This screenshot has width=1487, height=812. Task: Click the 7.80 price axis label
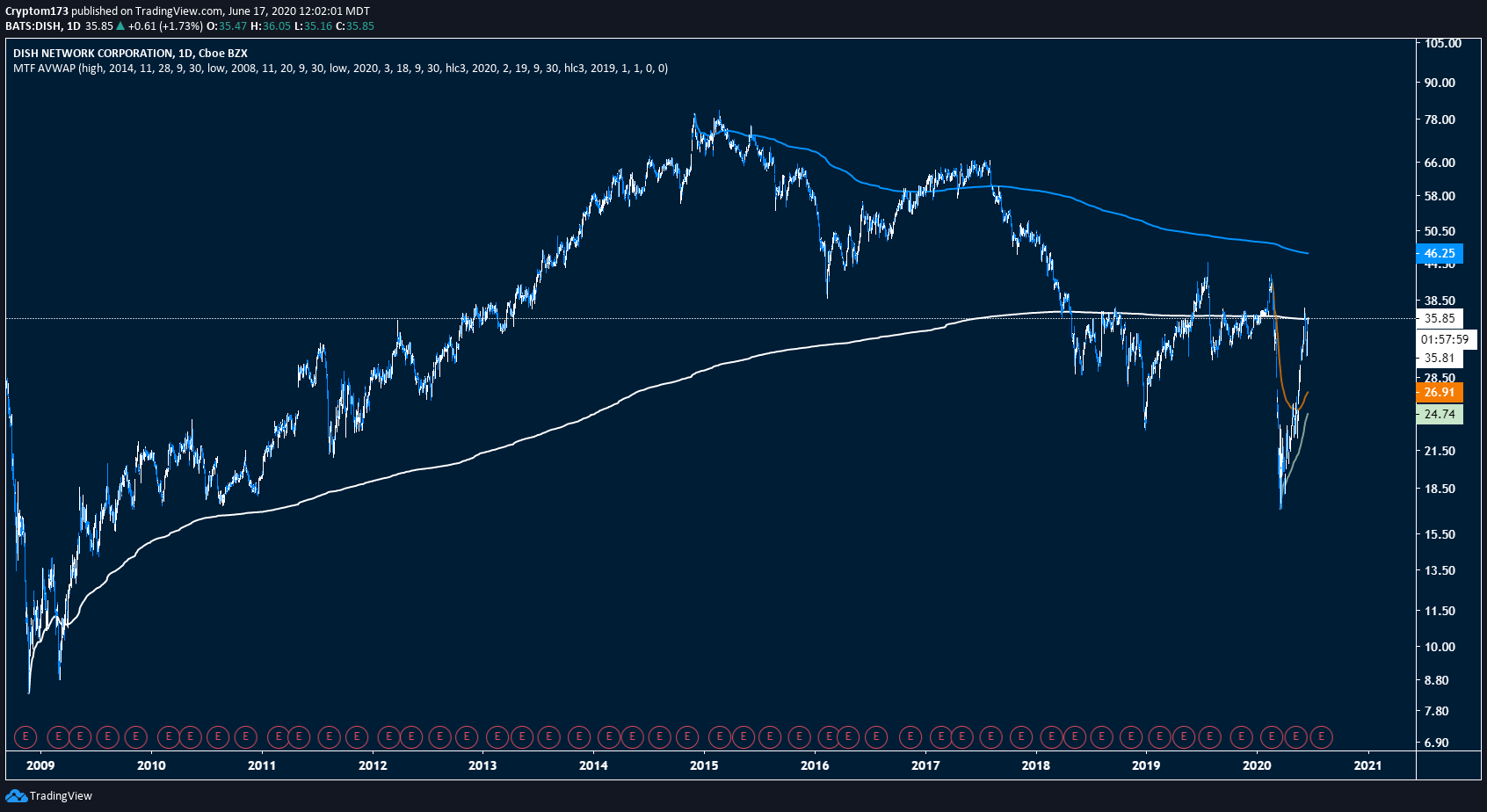click(1436, 711)
